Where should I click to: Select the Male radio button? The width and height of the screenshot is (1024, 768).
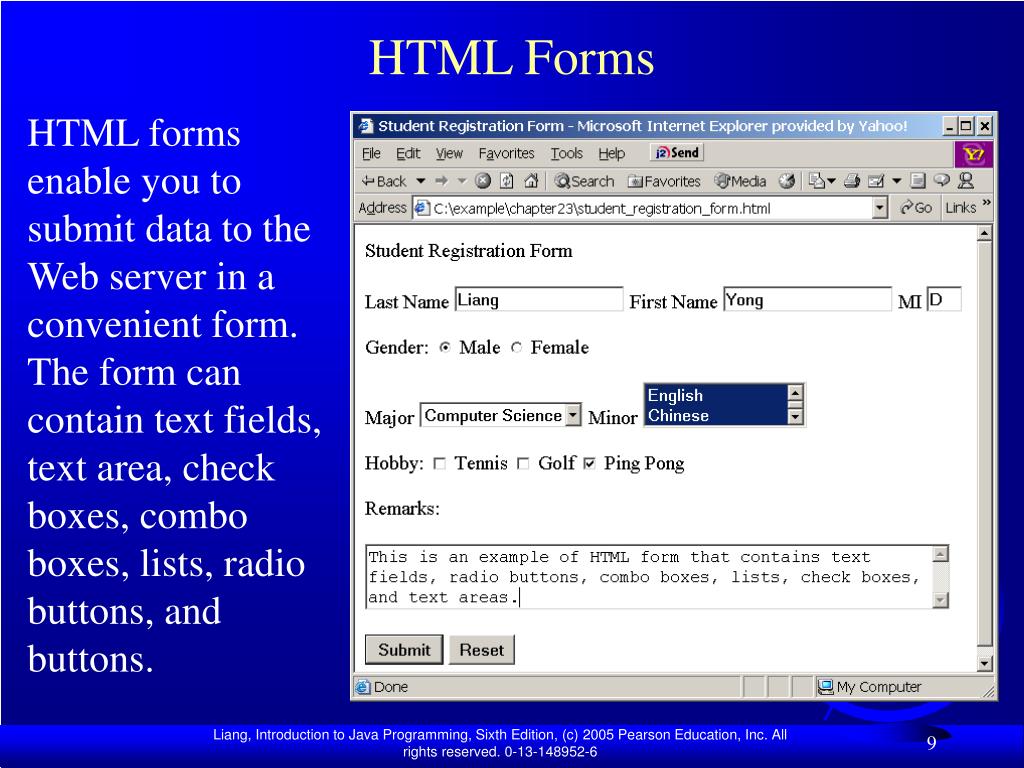click(x=445, y=348)
